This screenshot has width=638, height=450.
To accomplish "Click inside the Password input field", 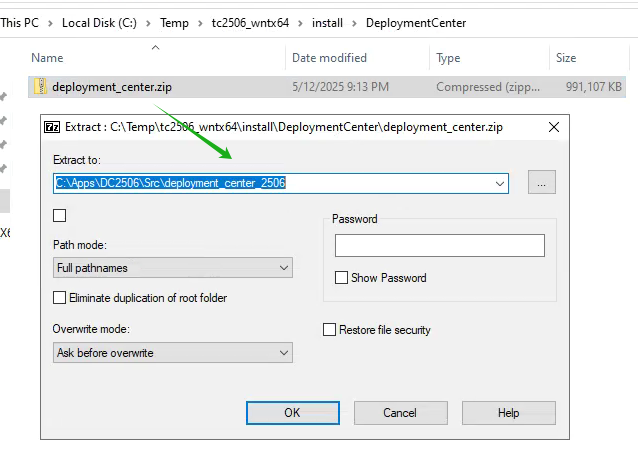I will point(439,245).
